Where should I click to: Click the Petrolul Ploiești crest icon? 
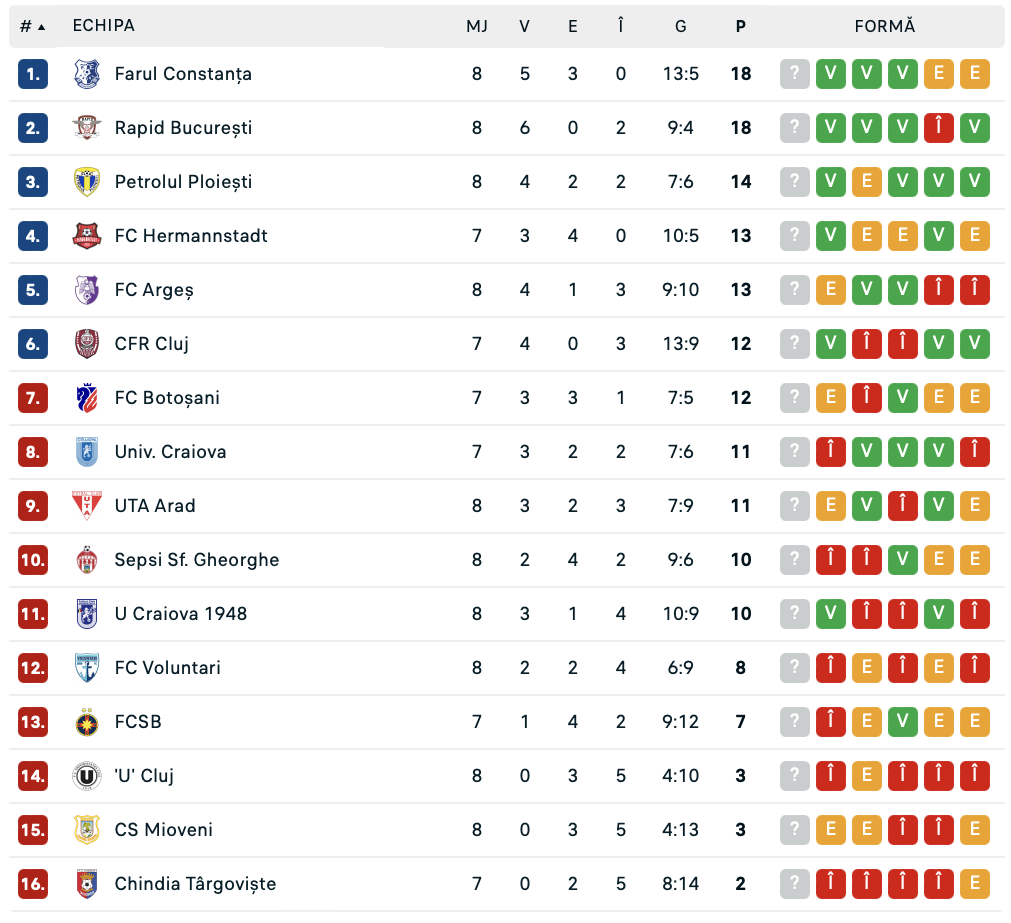[87, 182]
